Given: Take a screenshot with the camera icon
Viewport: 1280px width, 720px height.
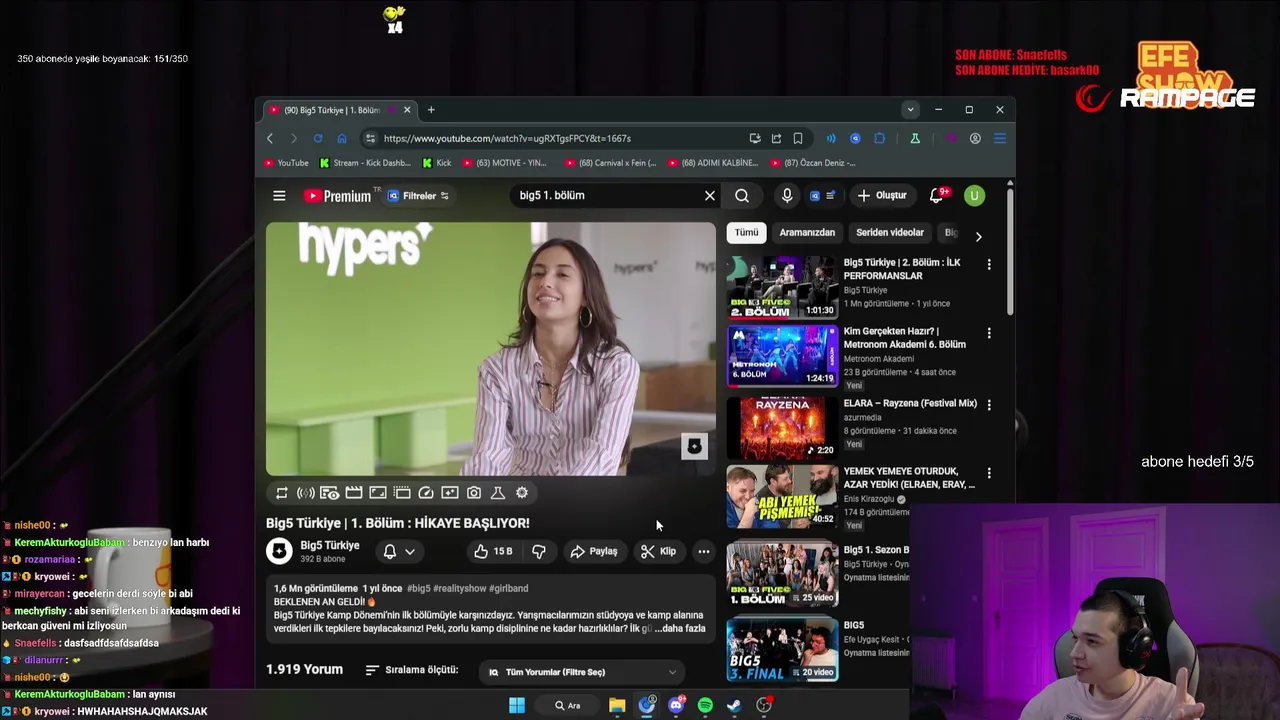Looking at the screenshot, I should click(474, 493).
